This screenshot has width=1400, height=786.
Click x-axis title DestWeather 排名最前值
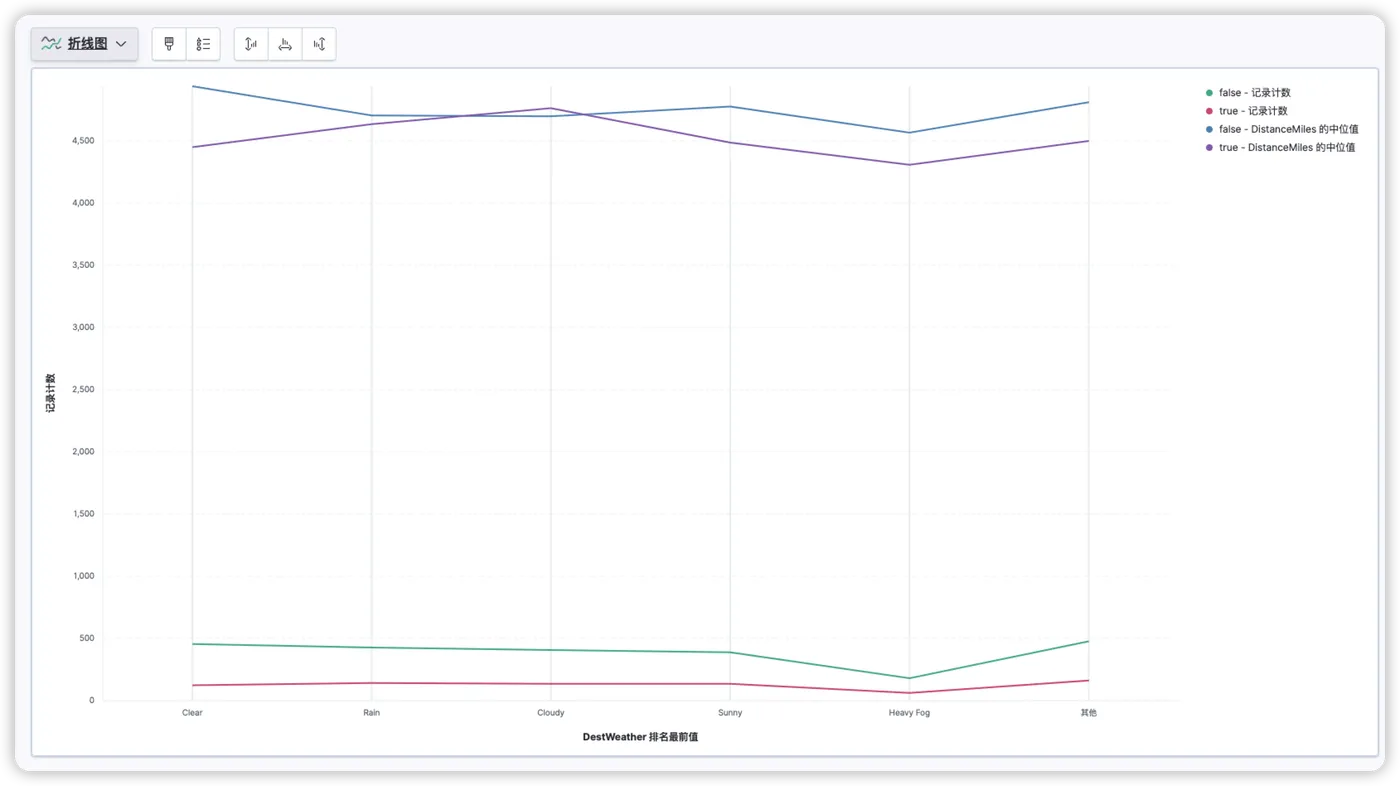[x=640, y=737]
